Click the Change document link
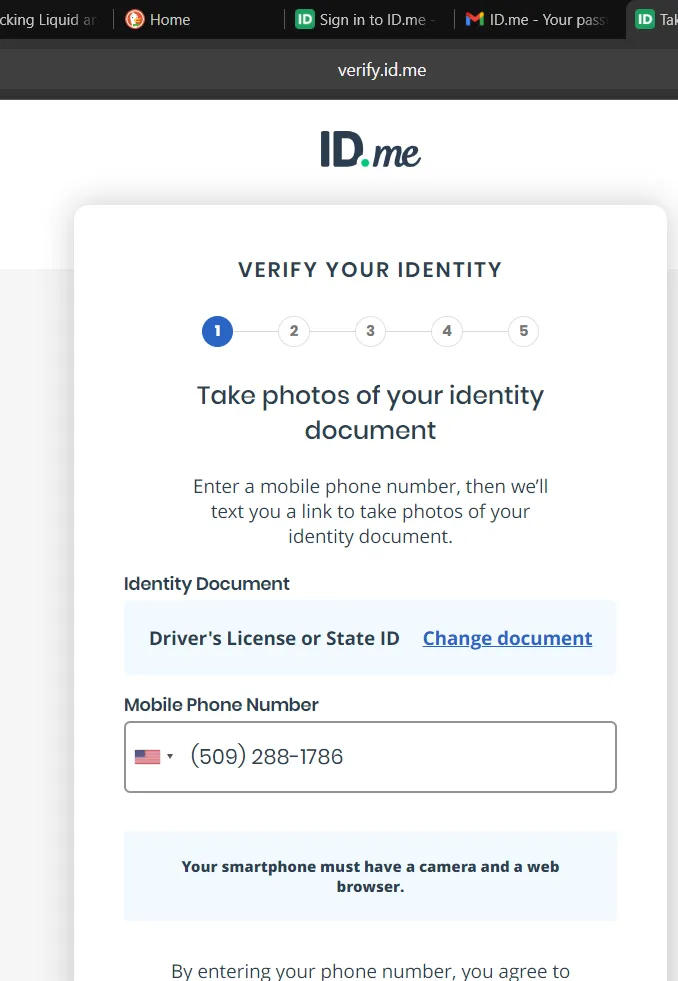The image size is (678, 981). point(507,638)
